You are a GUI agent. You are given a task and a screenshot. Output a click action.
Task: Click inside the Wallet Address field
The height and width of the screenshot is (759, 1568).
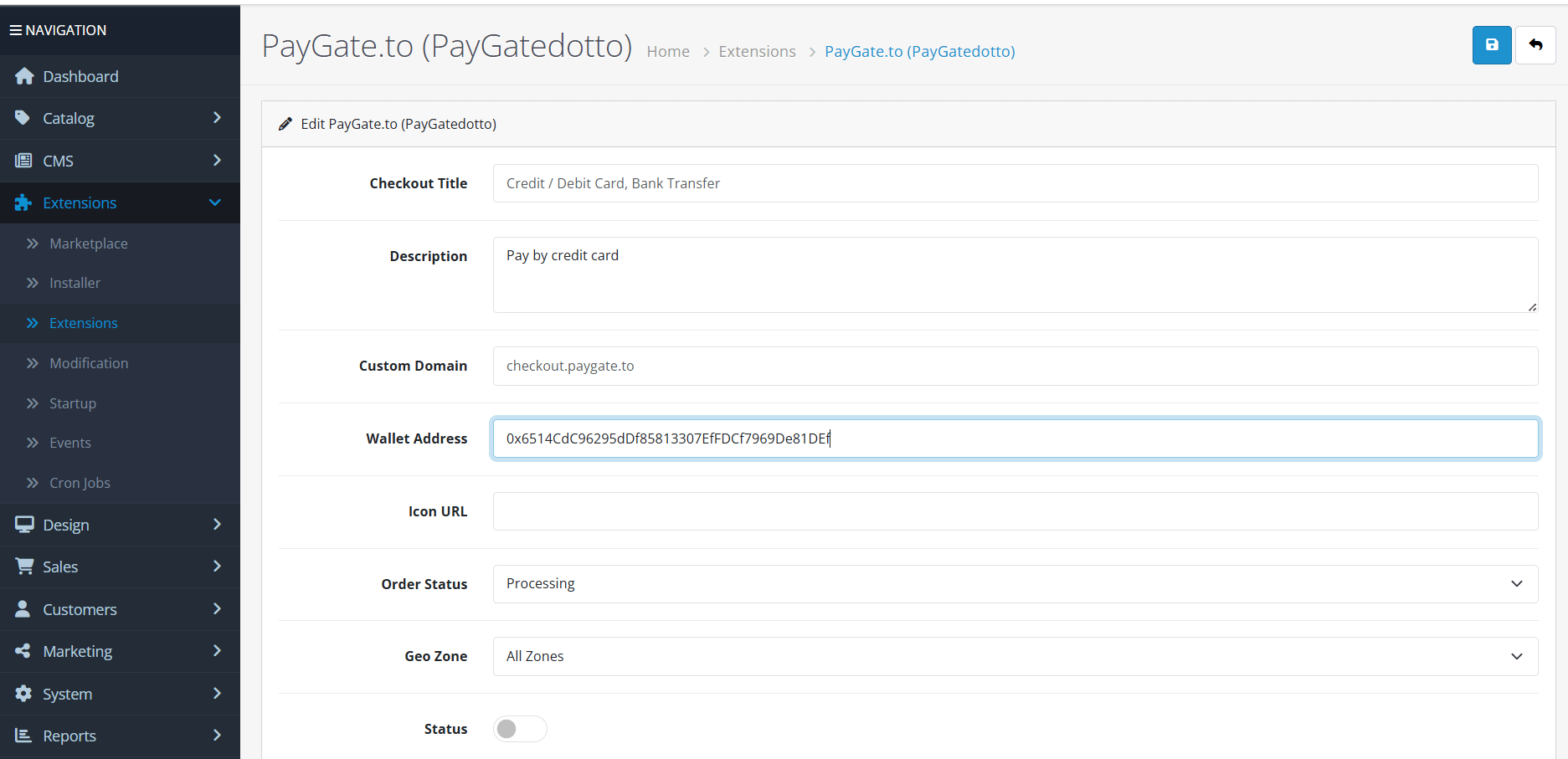921,438
